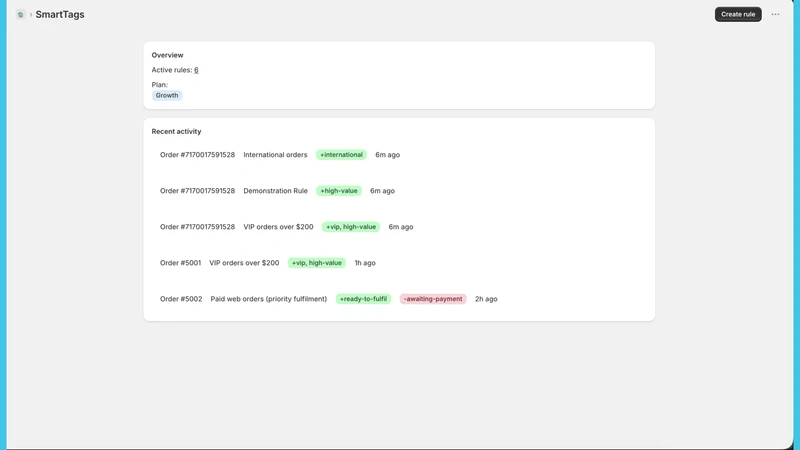Image resolution: width=800 pixels, height=450 pixels.
Task: Click the -awaiting-payment tag badge
Action: click(433, 299)
